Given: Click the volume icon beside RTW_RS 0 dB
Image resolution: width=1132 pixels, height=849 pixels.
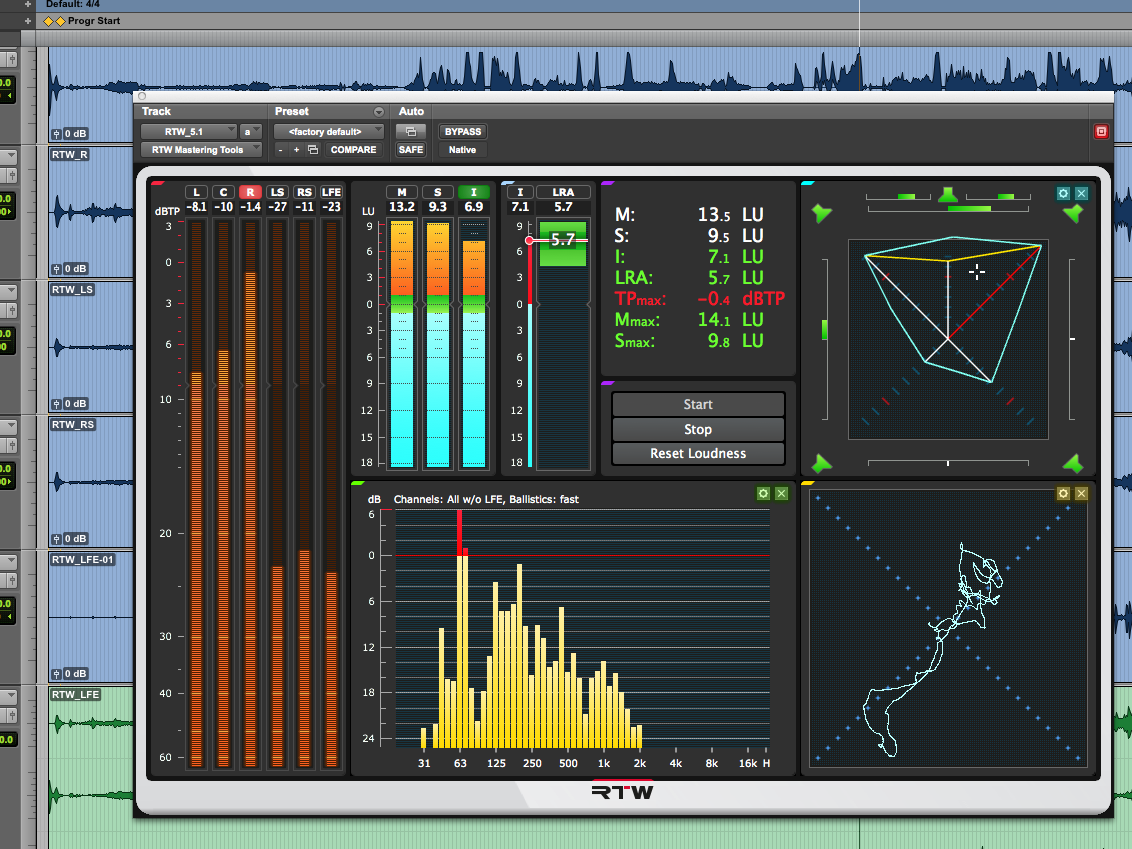Looking at the screenshot, I should tap(56, 539).
